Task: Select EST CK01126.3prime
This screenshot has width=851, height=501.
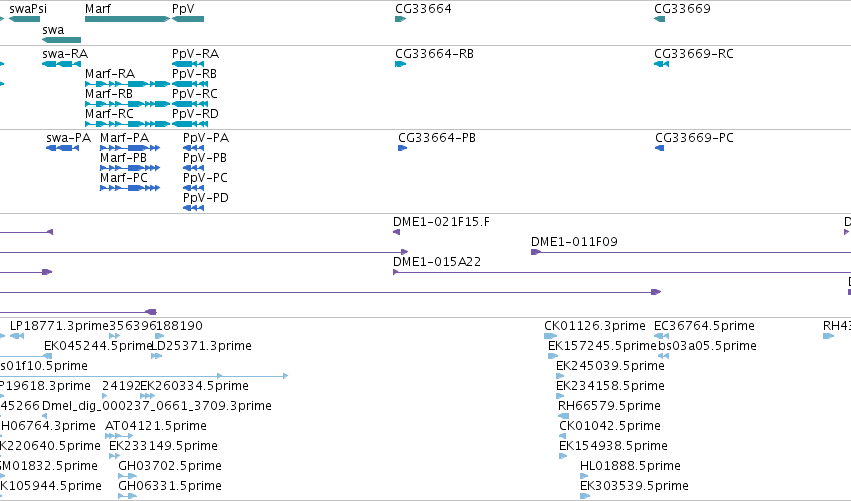Action: click(x=550, y=337)
